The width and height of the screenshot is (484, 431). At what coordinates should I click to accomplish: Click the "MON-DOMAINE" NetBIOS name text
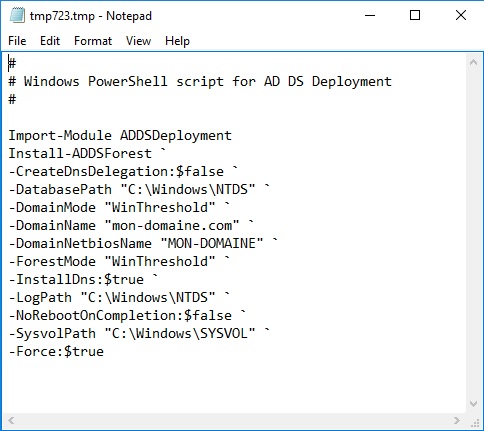tap(212, 244)
